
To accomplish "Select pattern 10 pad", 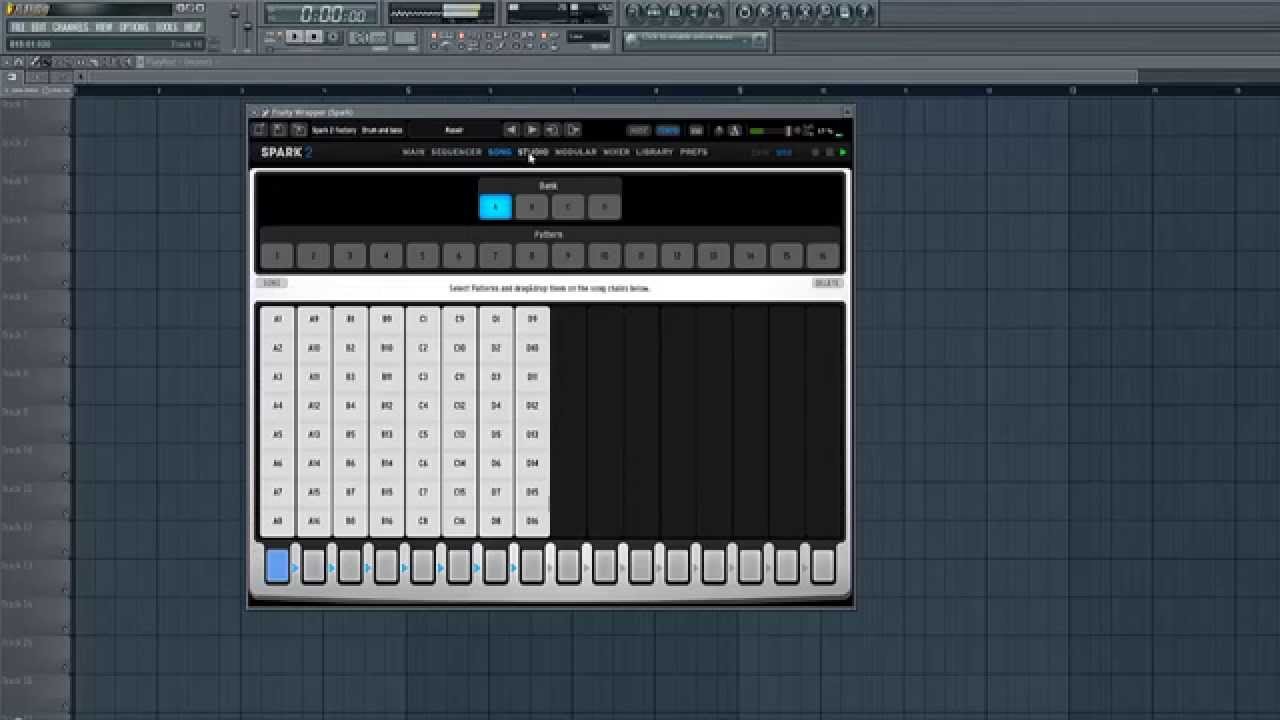I will pyautogui.click(x=604, y=255).
